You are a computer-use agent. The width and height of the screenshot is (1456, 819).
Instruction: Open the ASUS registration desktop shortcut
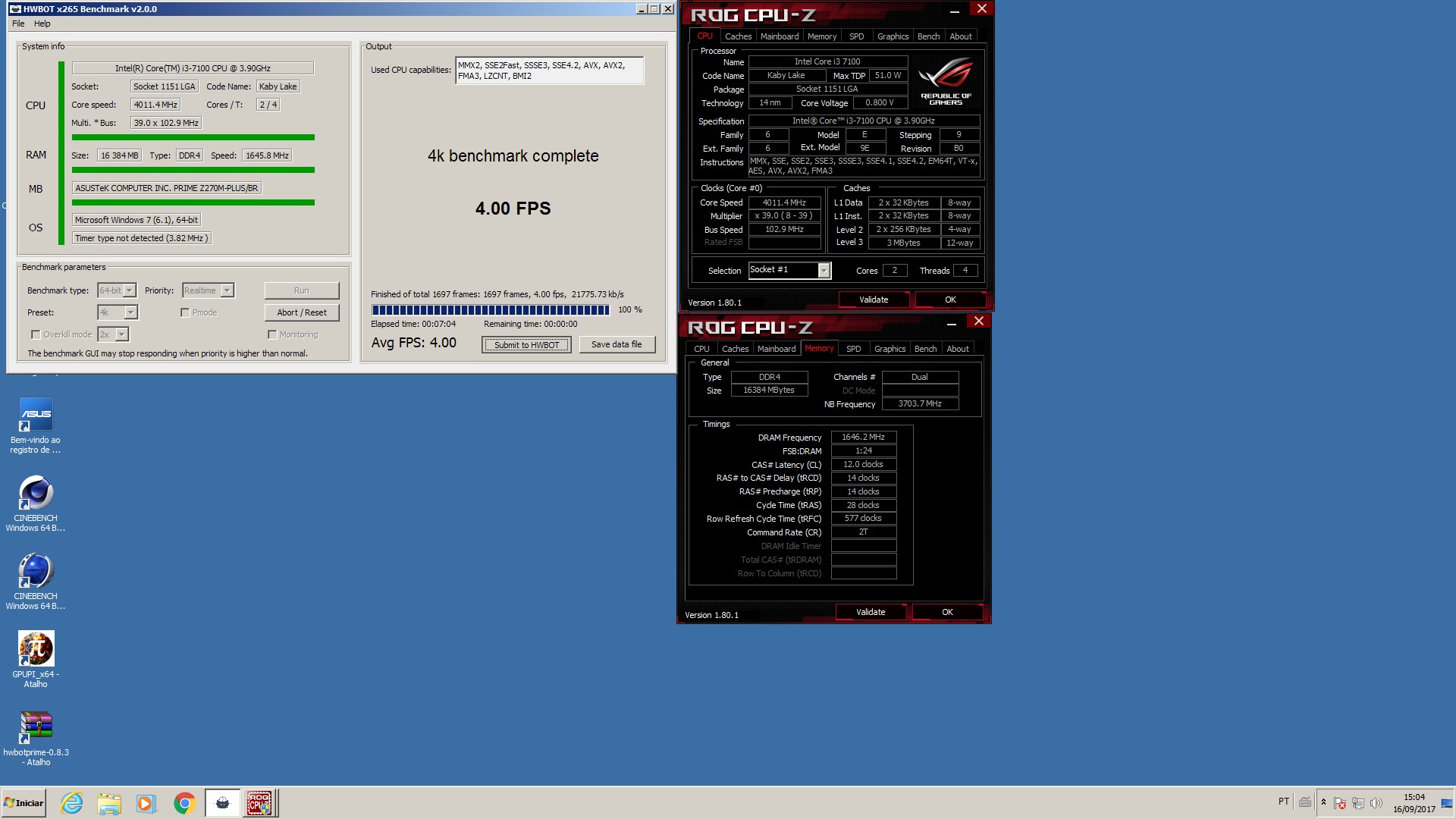point(36,425)
